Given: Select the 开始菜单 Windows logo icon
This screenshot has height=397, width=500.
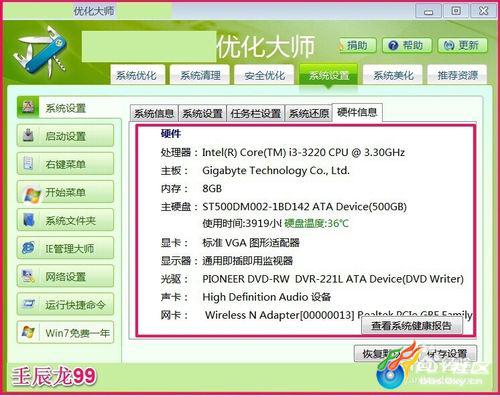Looking at the screenshot, I should (x=32, y=193).
